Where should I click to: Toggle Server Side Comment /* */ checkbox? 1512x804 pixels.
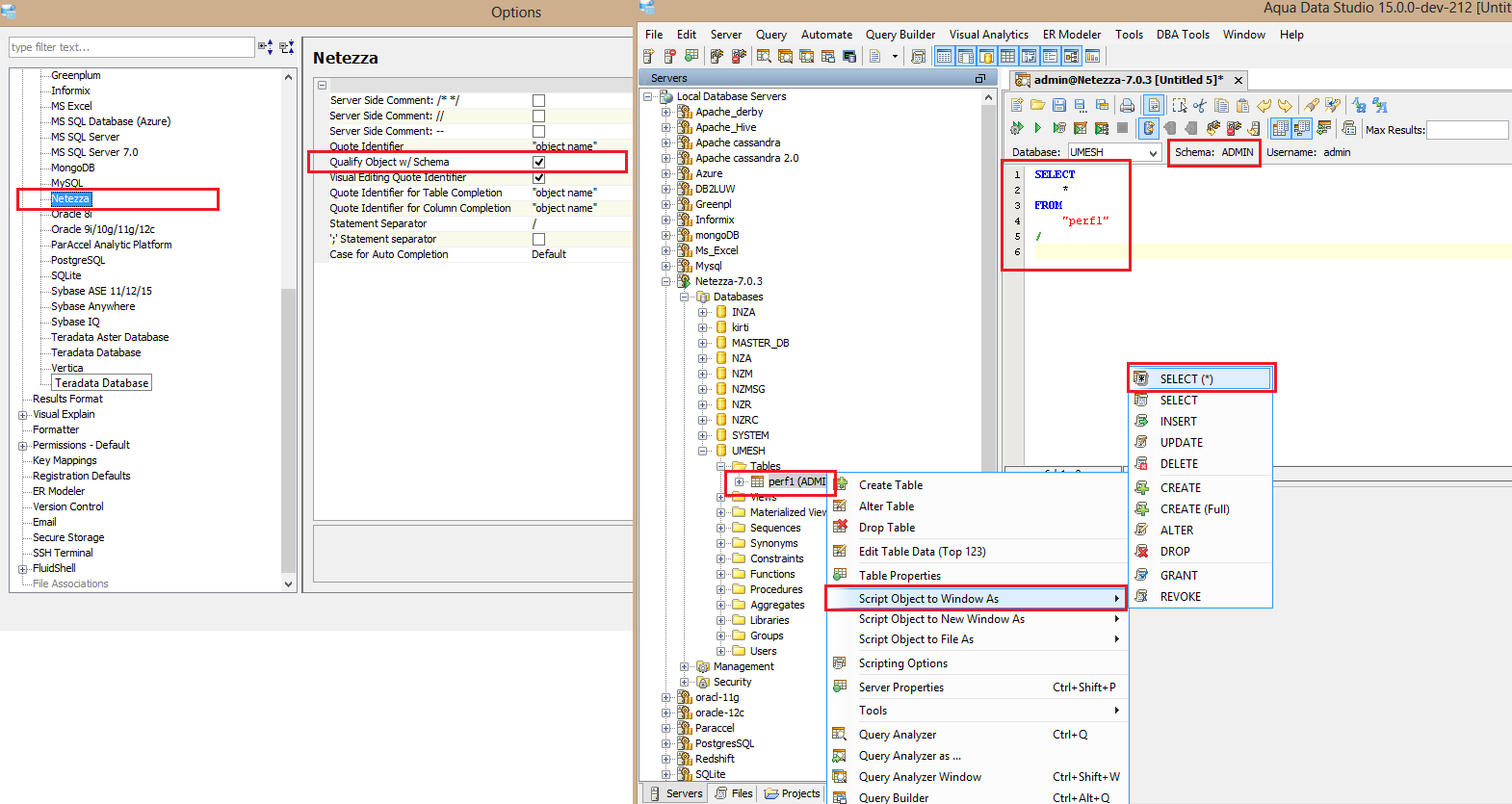538,100
